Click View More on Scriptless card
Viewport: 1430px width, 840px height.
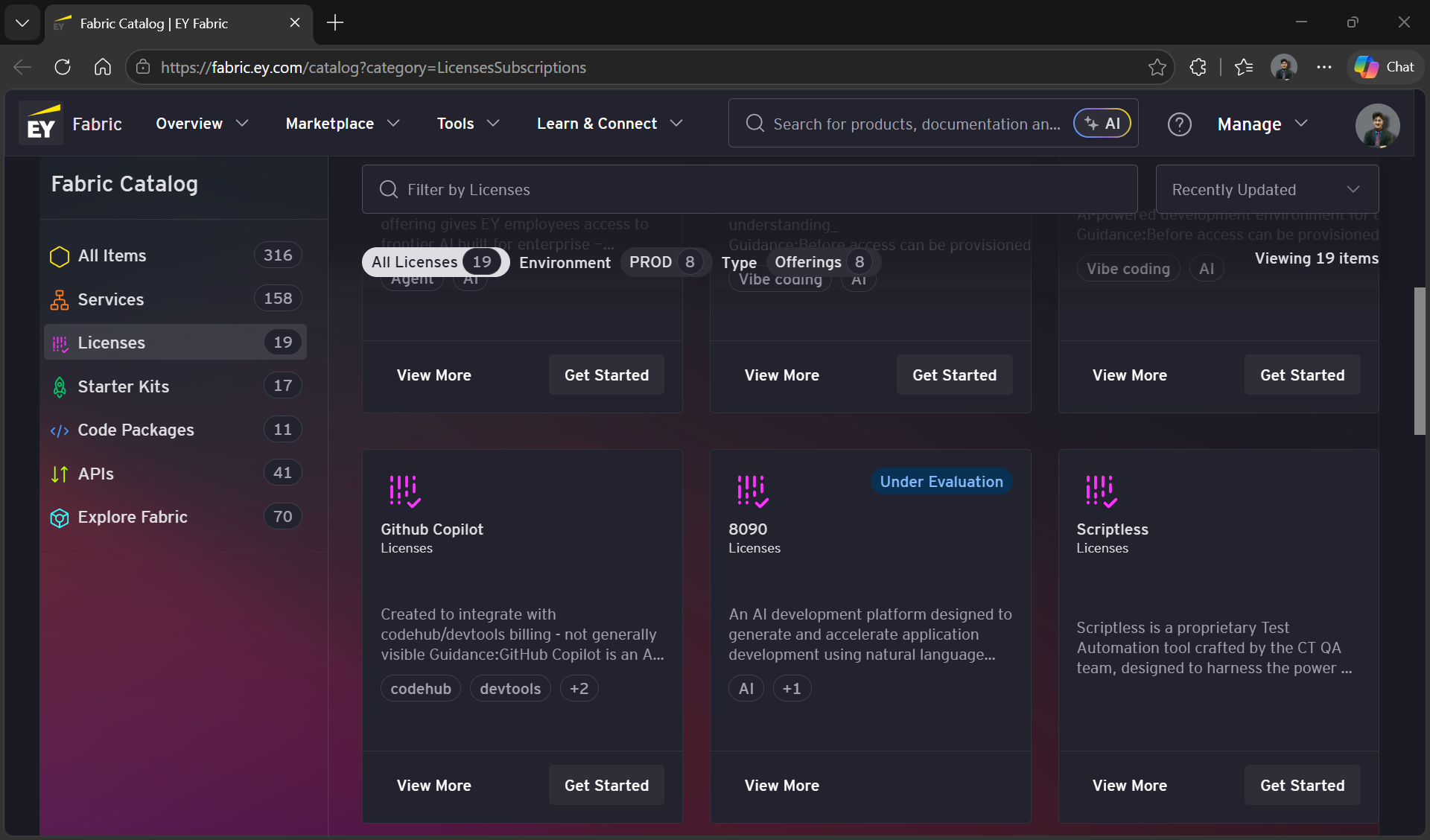pyautogui.click(x=1129, y=786)
